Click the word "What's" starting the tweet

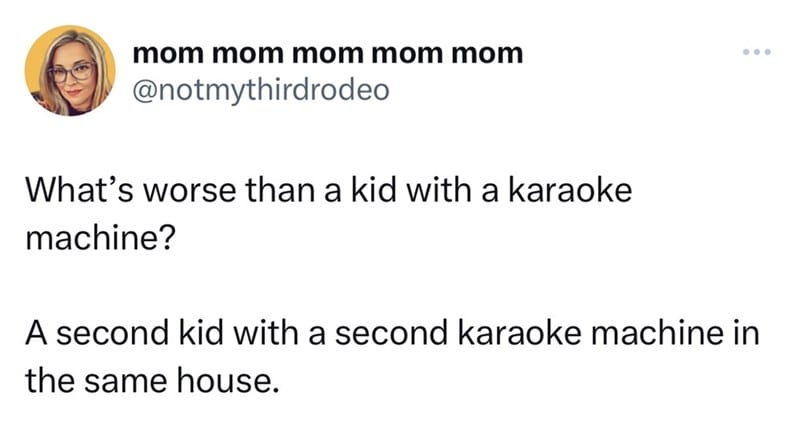80,191
